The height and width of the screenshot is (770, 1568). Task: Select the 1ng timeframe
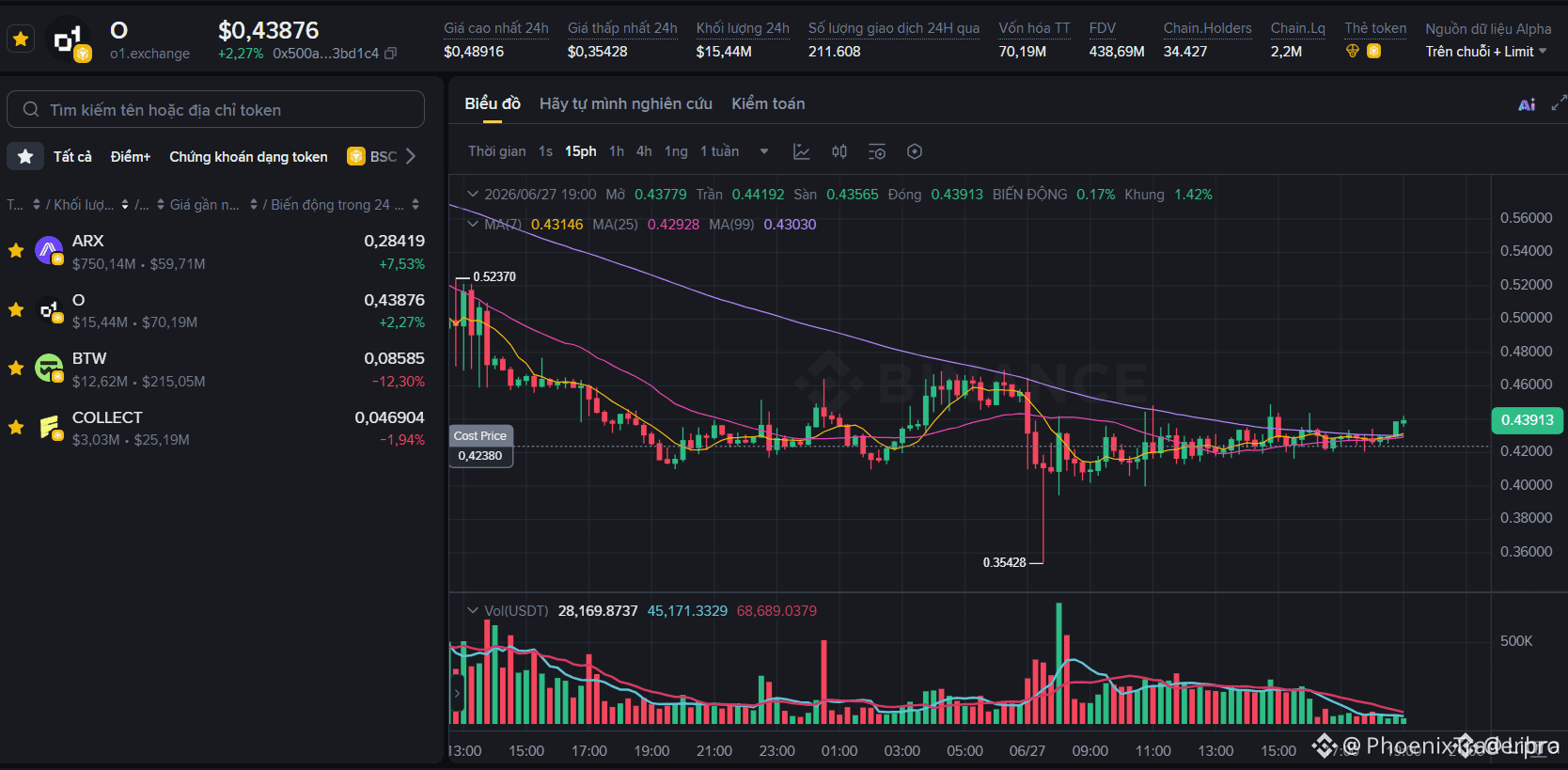[x=676, y=151]
